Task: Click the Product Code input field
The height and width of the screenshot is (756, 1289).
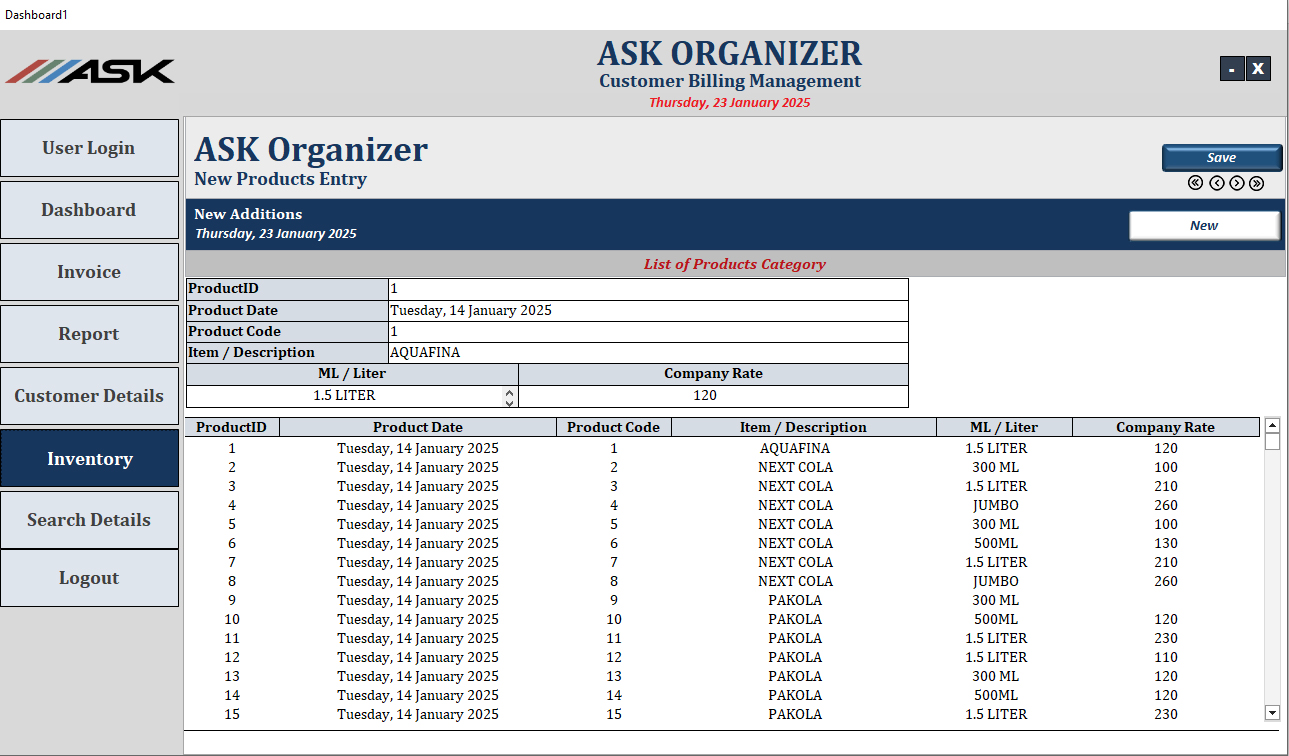Action: pos(648,332)
